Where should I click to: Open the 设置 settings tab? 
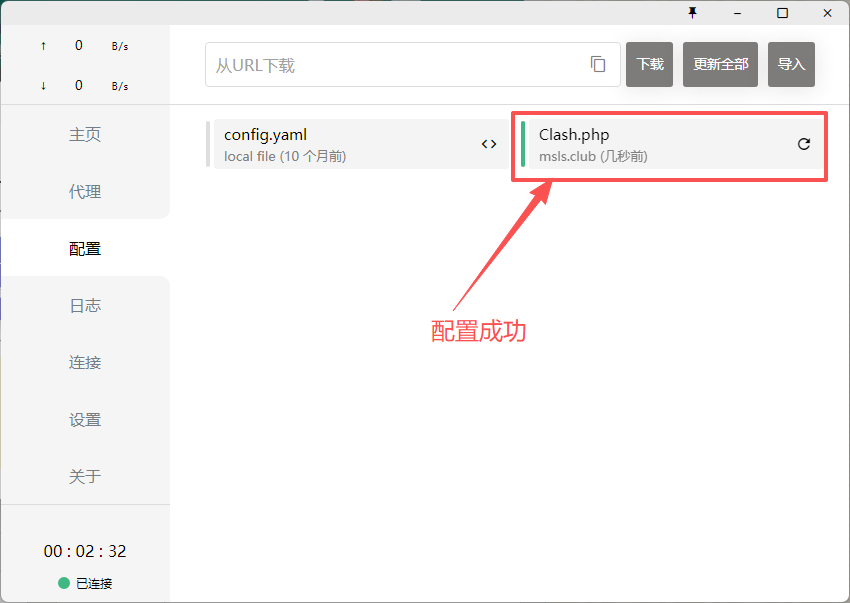coord(85,420)
